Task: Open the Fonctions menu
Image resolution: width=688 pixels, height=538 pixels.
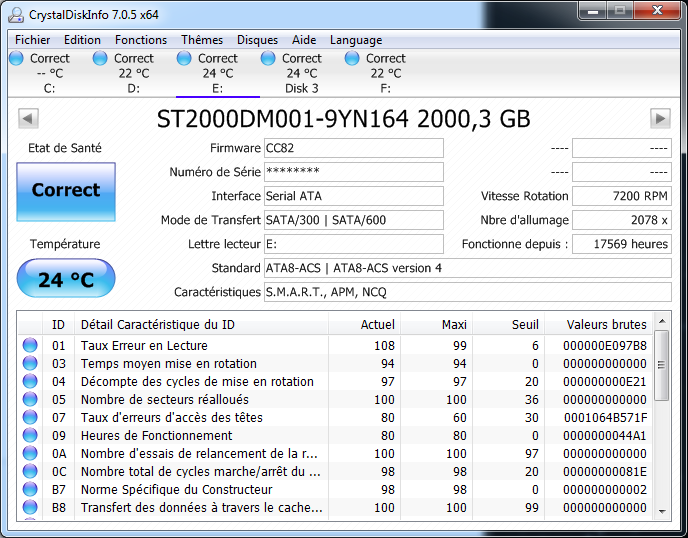Action: [x=141, y=40]
